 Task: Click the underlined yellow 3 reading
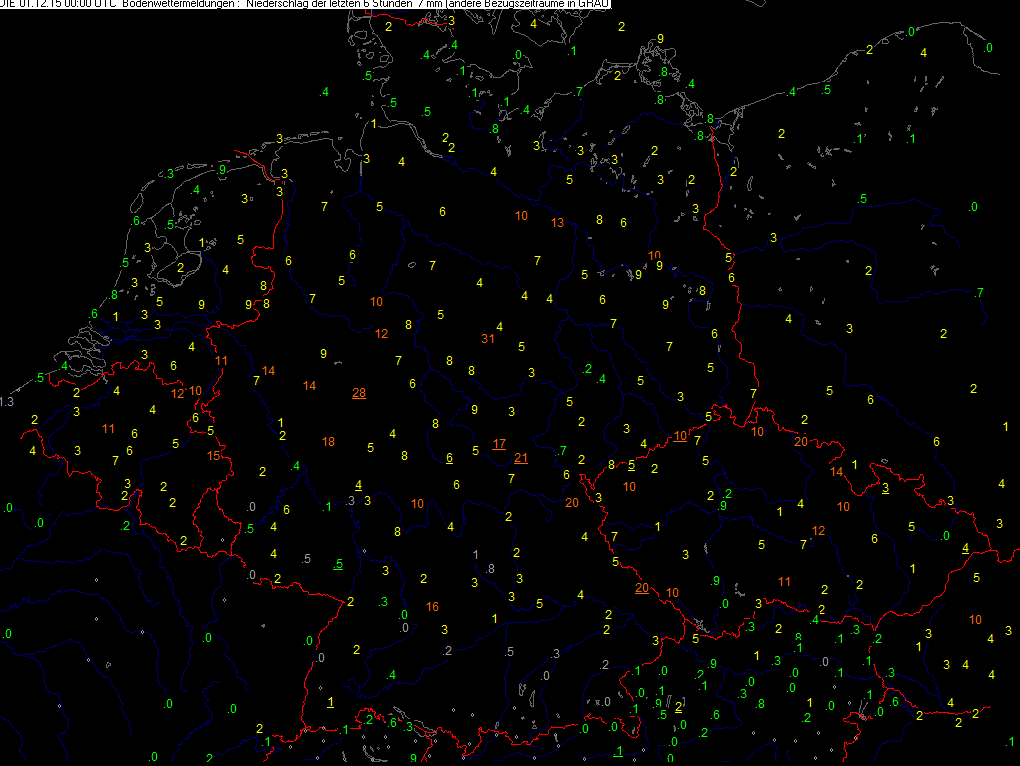[885, 487]
